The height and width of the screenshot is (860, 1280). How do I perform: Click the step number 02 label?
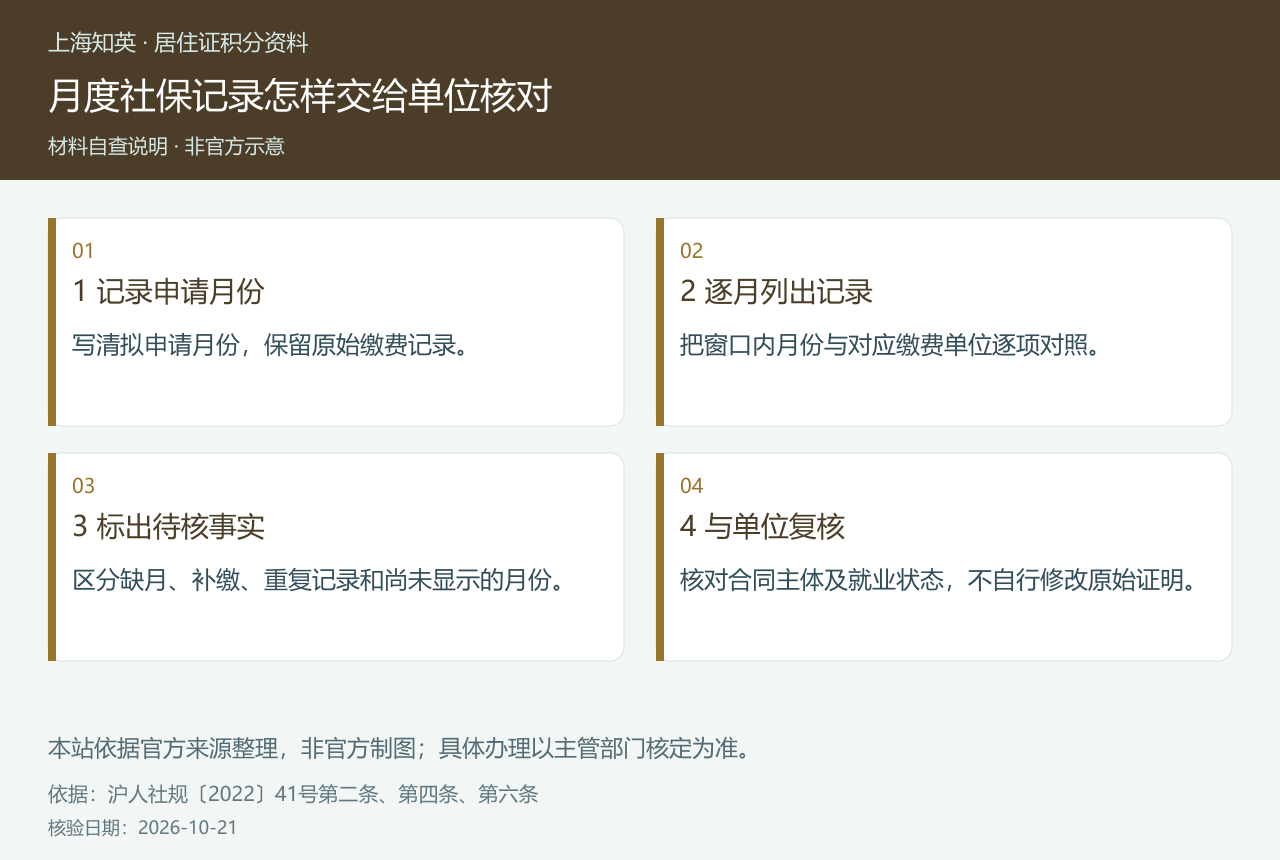[x=691, y=251]
